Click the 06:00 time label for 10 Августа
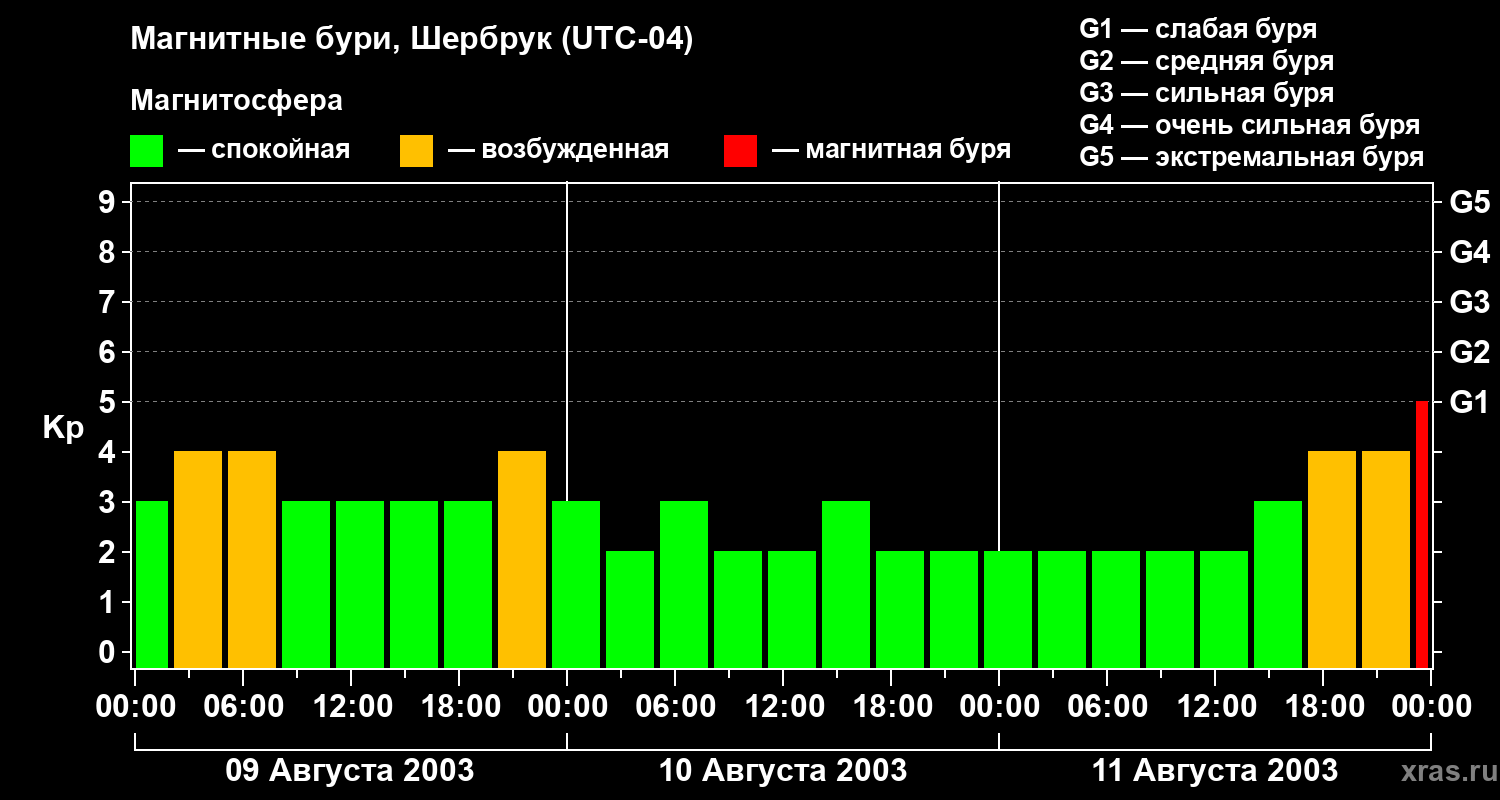This screenshot has width=1500, height=800. [675, 707]
